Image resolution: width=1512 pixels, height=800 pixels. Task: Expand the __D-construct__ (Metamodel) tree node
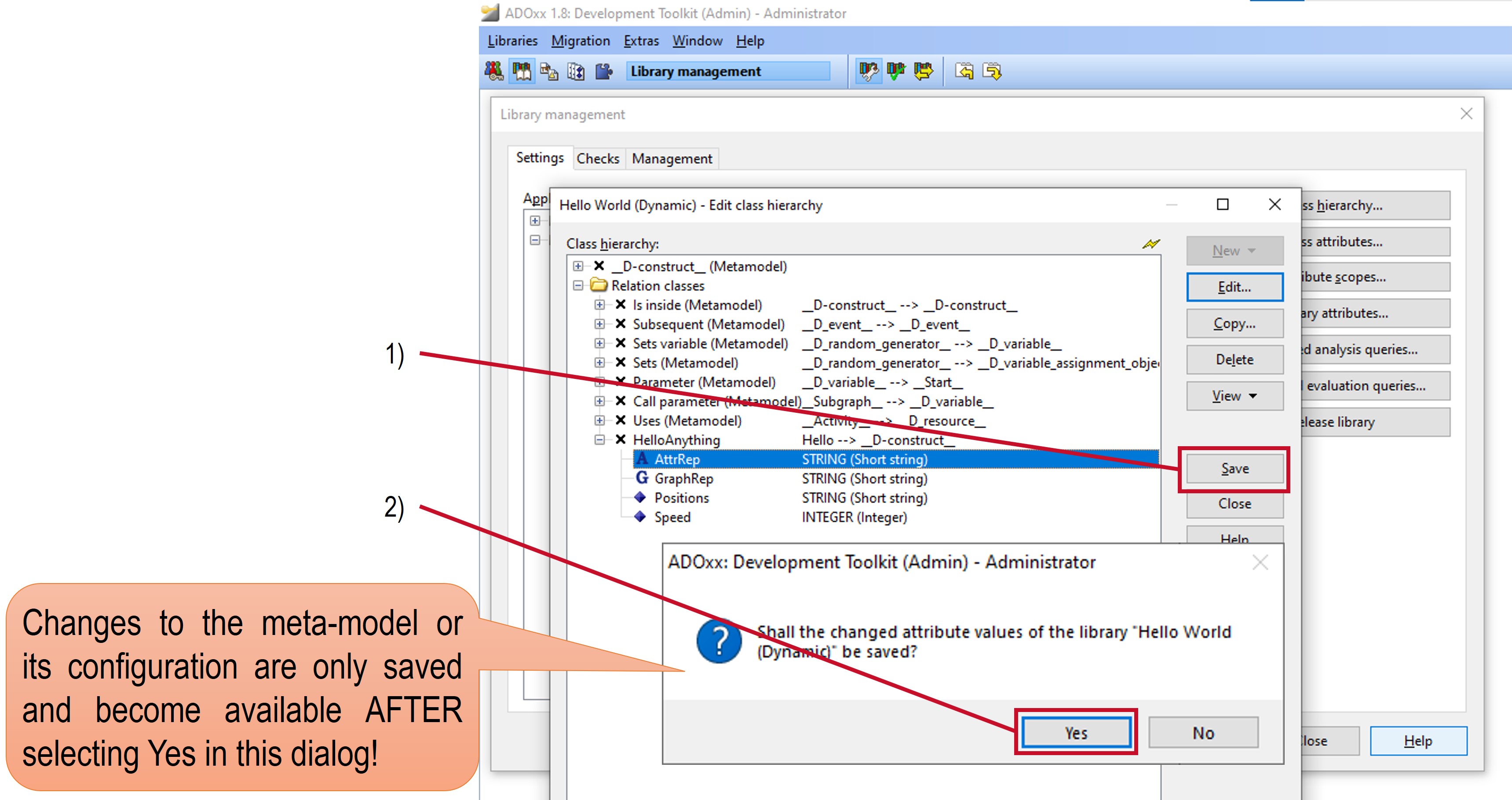coord(578,266)
